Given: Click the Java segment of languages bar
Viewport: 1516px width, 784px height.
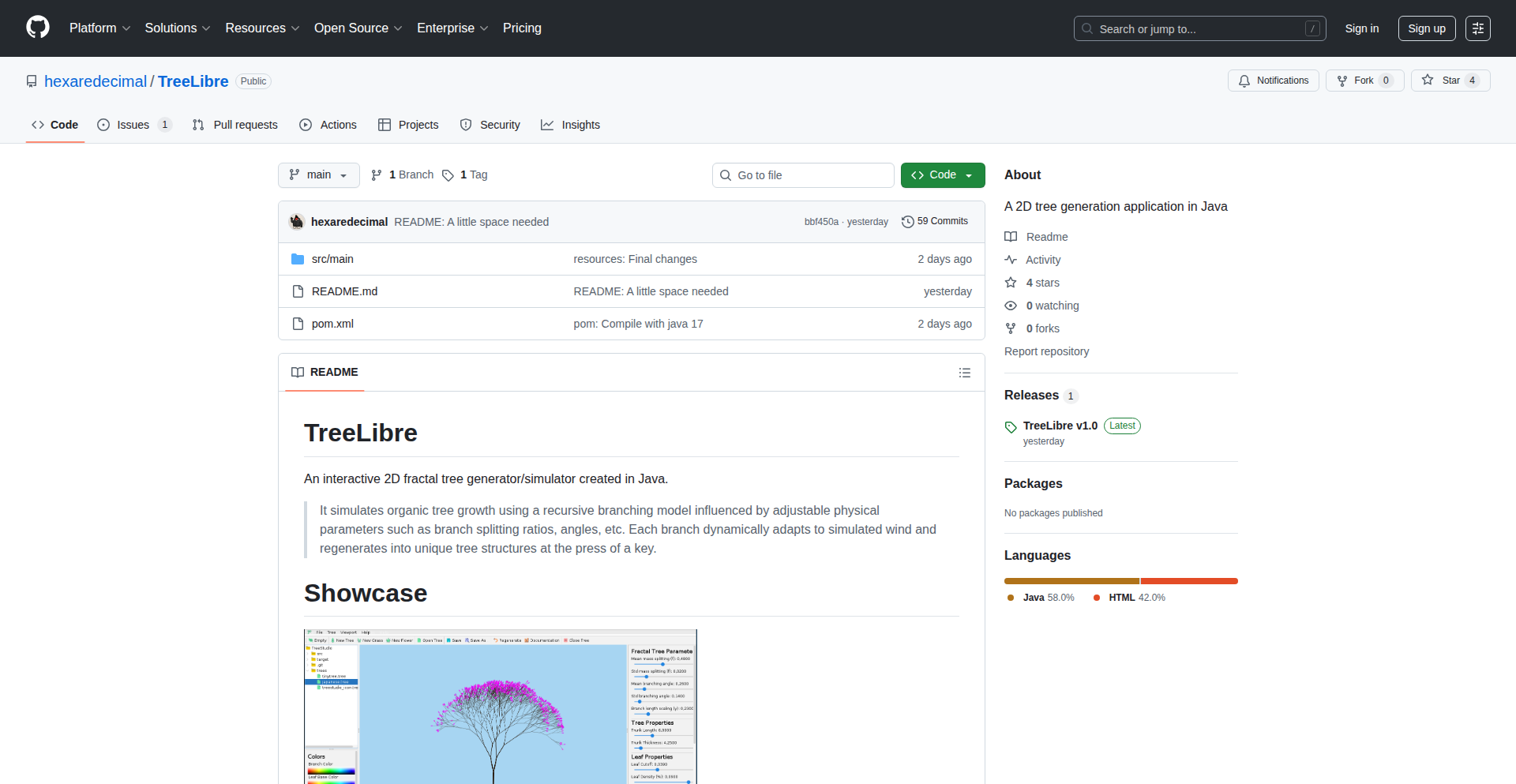Looking at the screenshot, I should [1071, 581].
